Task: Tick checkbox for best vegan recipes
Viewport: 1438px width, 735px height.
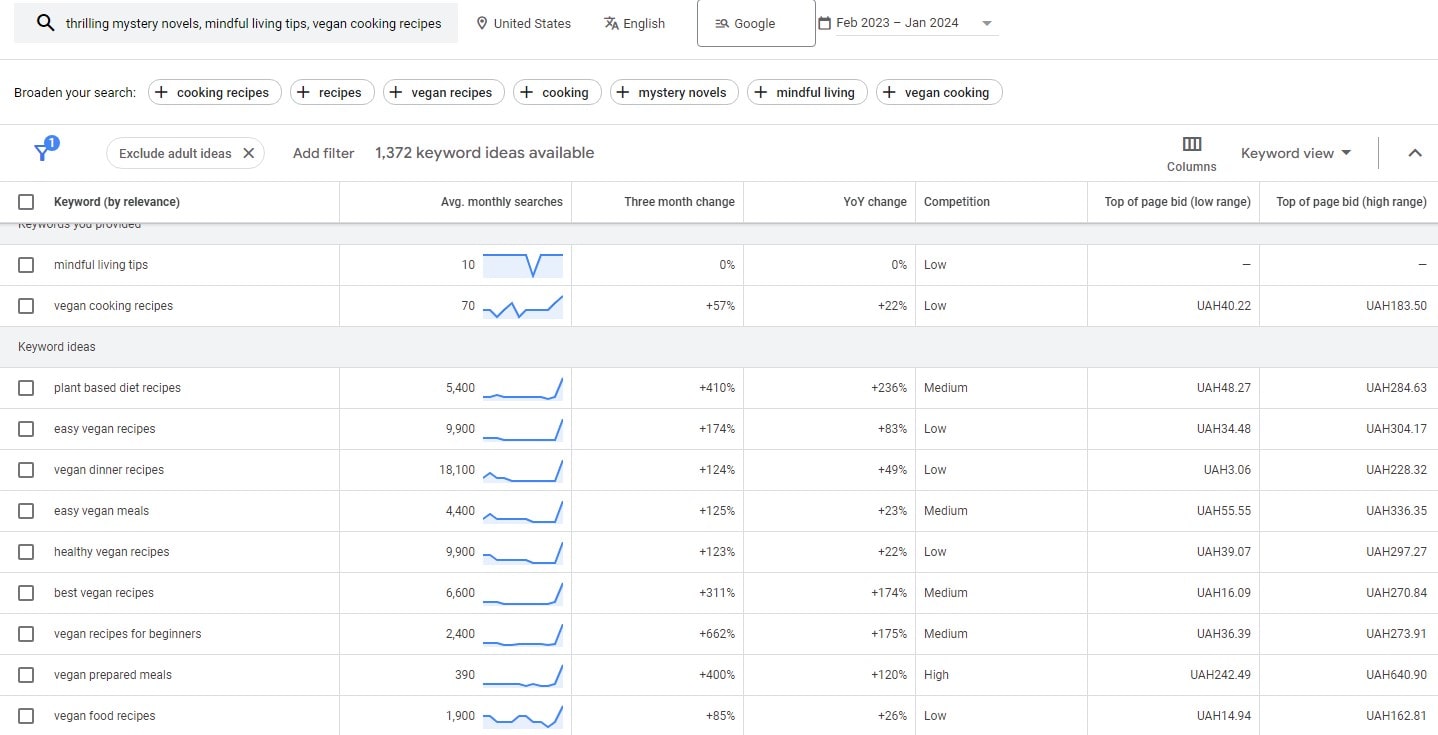Action: coord(26,593)
